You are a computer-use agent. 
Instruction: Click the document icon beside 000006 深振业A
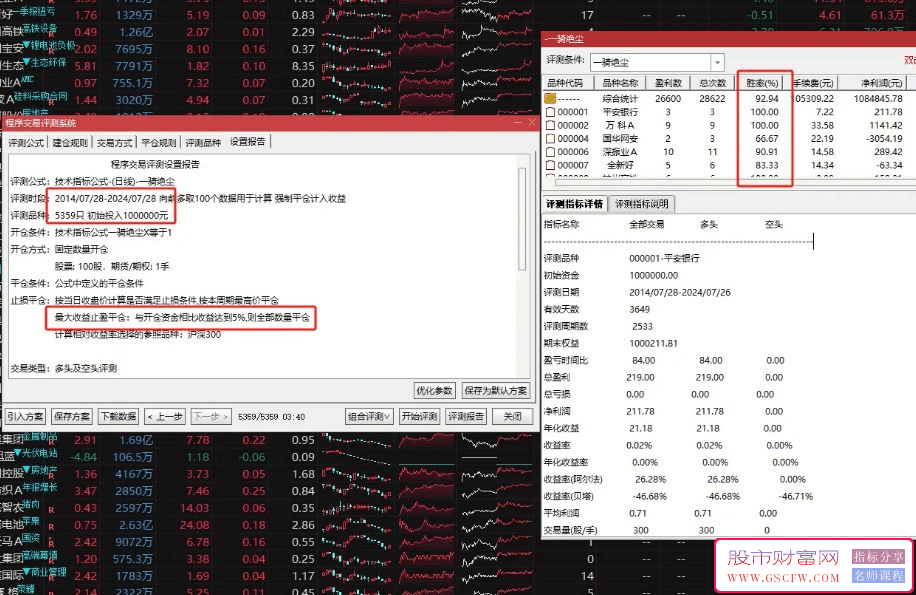pyautogui.click(x=550, y=152)
